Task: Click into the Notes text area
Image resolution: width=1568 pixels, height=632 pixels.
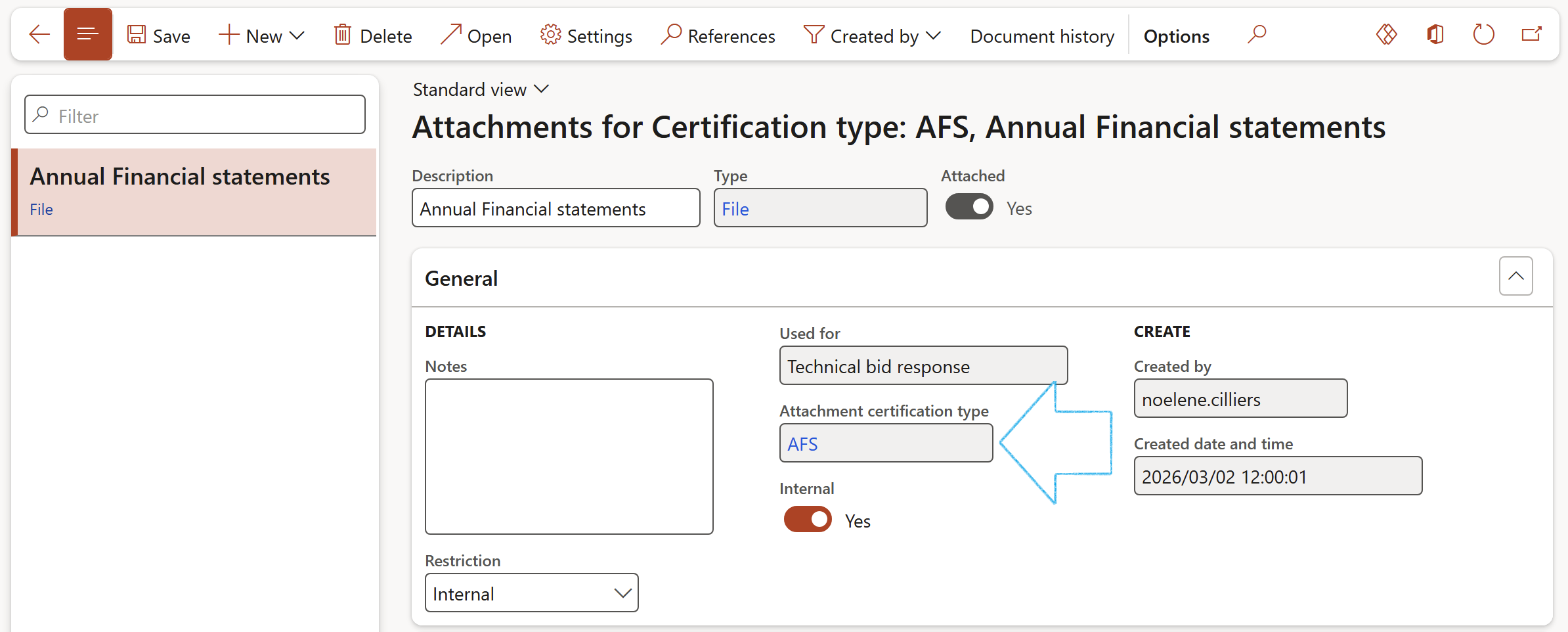Action: (569, 457)
